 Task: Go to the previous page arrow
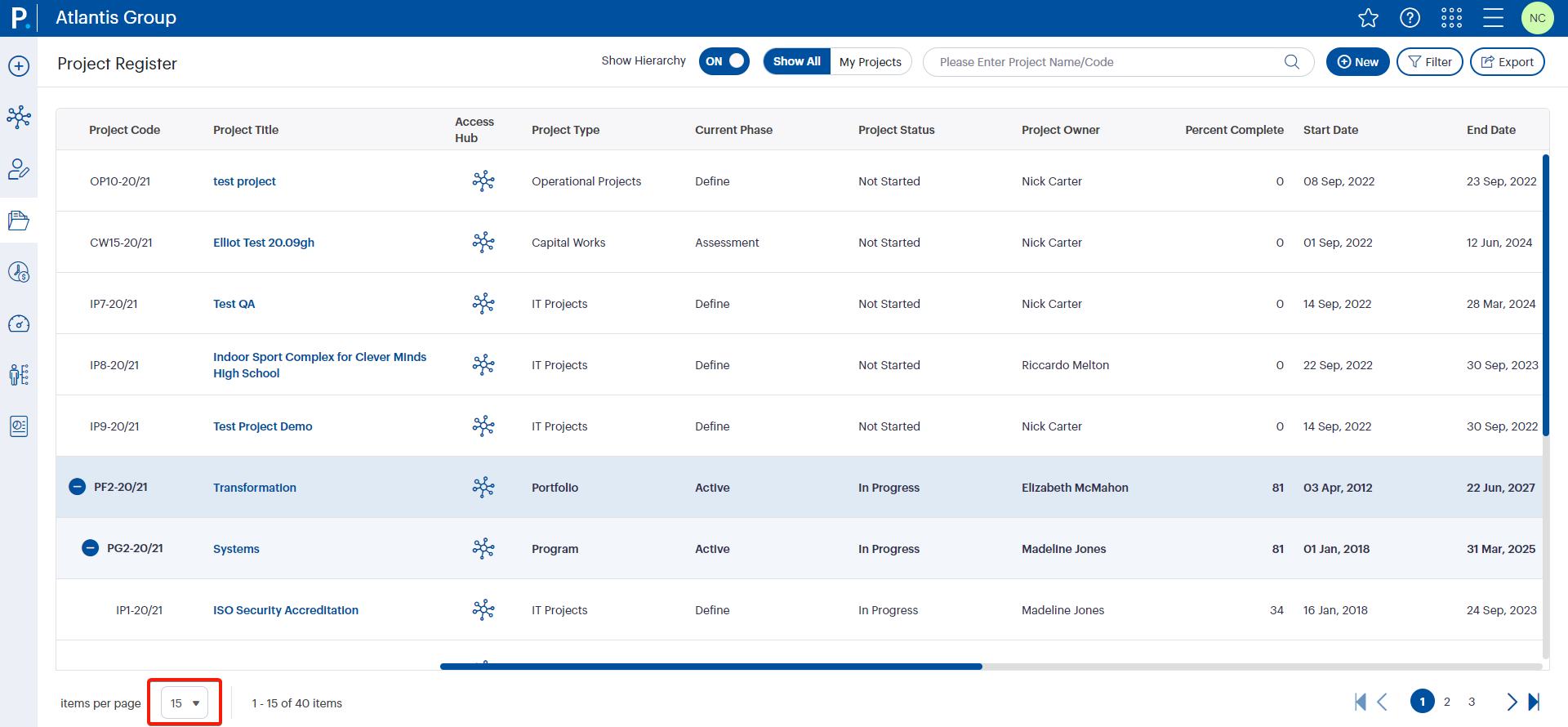click(x=1382, y=702)
